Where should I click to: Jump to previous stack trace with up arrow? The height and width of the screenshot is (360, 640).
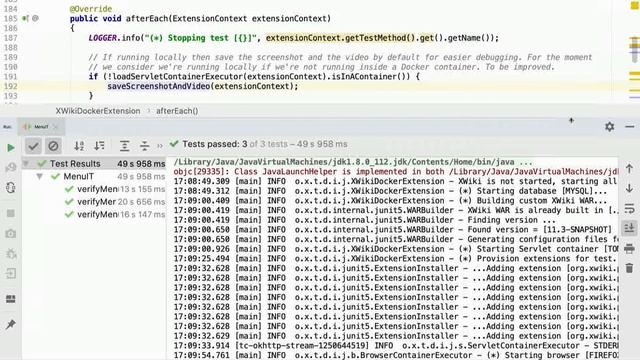[629, 168]
